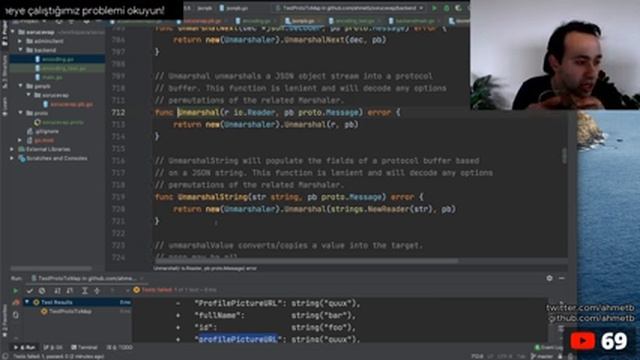Screen dimensions: 640x360
Task: Expand Scratches and Consoles
Action: coord(12,158)
